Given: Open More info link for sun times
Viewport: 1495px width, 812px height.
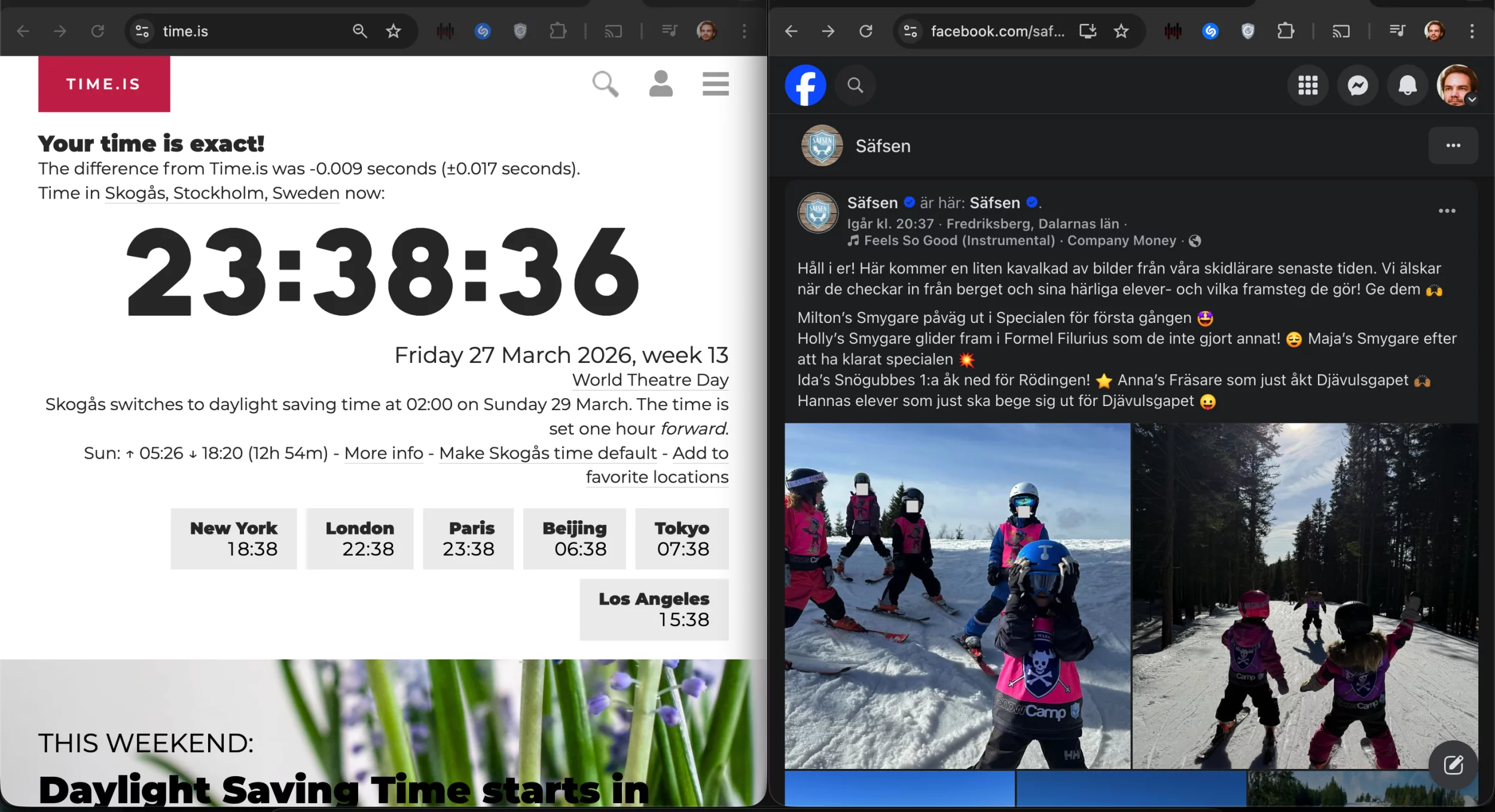Looking at the screenshot, I should (383, 453).
